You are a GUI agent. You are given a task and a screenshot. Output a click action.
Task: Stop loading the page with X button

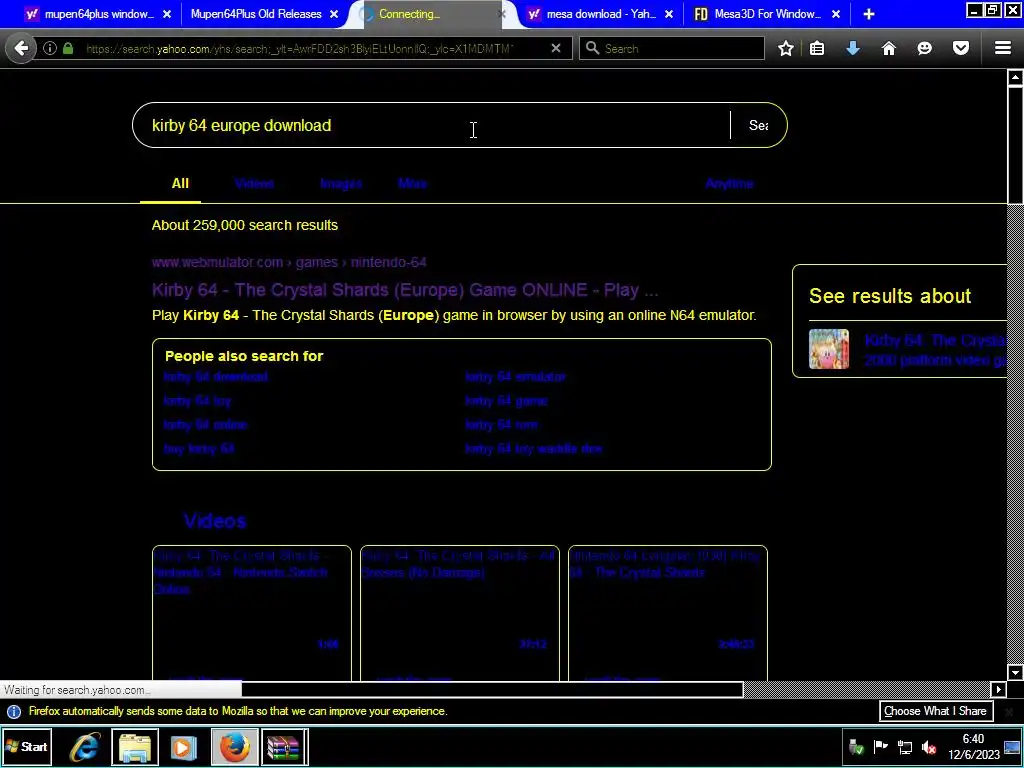pyautogui.click(x=556, y=48)
